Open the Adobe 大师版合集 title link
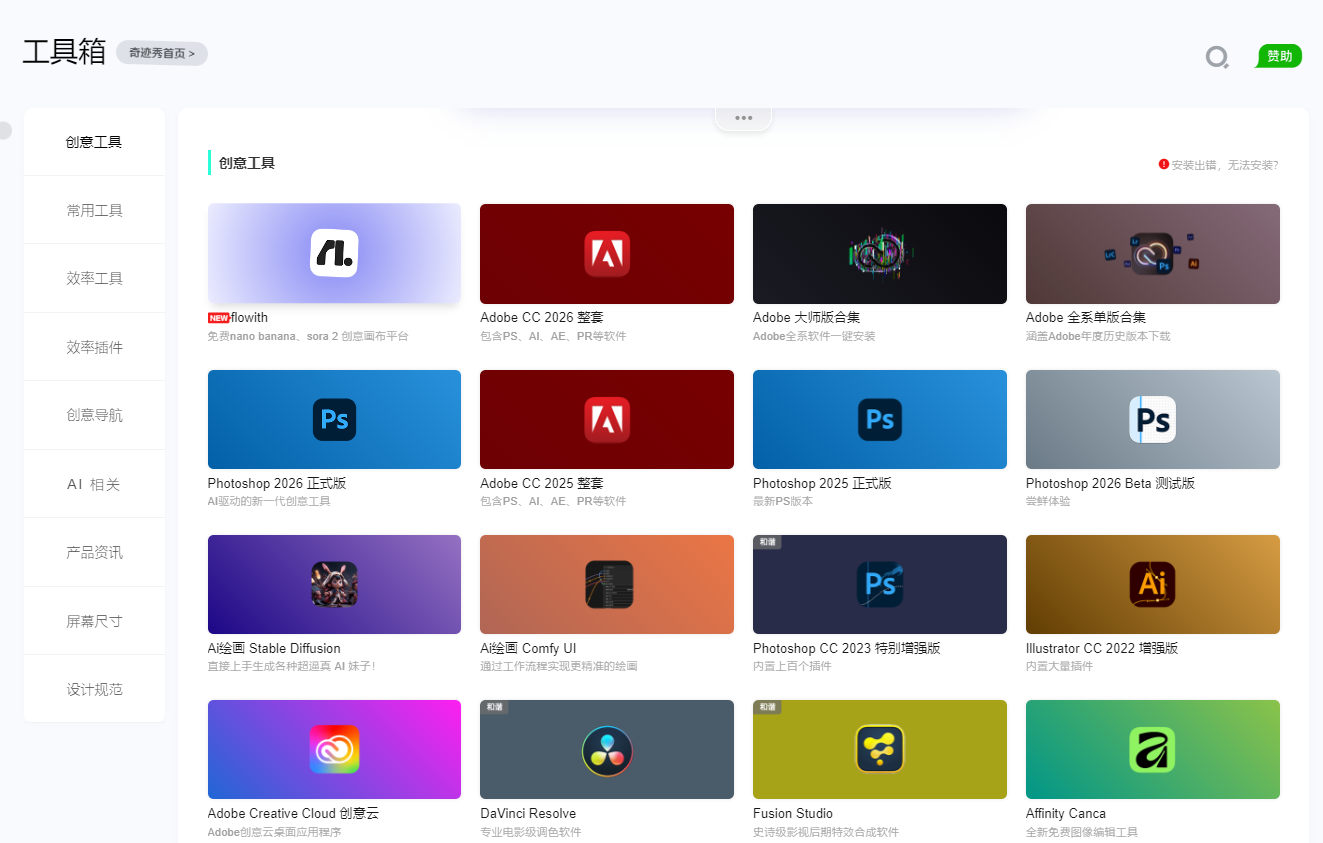1323x843 pixels. 806,318
